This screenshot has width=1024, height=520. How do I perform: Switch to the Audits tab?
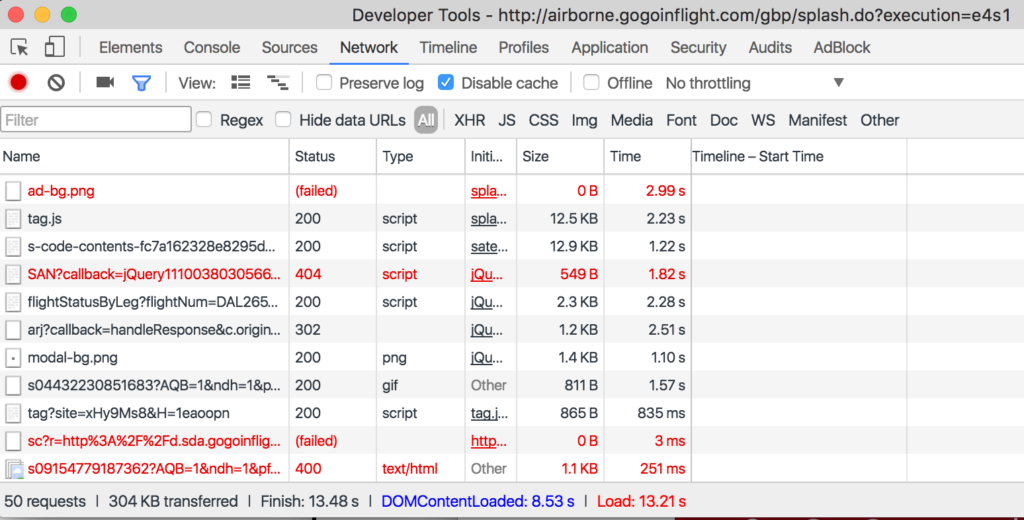pyautogui.click(x=770, y=48)
